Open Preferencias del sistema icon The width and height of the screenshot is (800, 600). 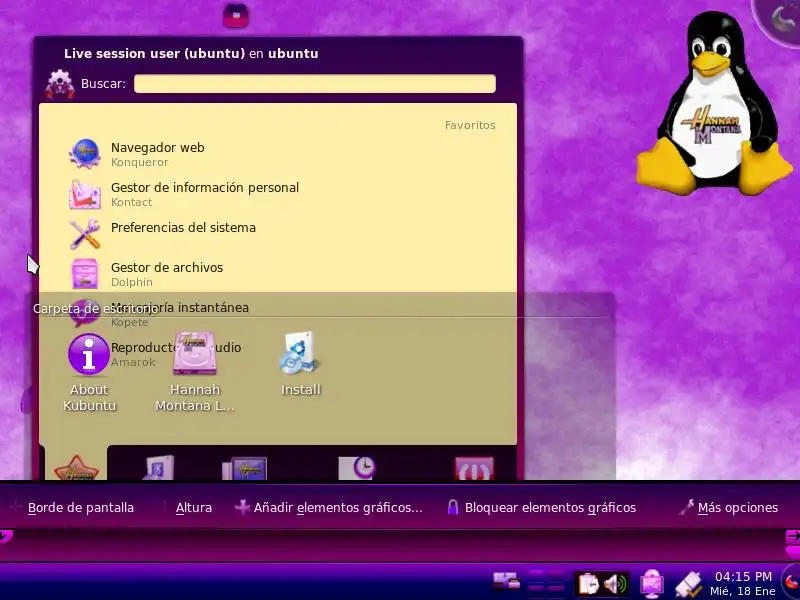coord(85,234)
